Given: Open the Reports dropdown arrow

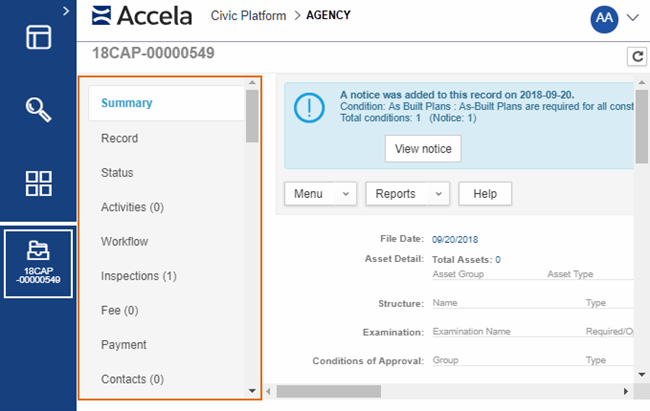Looking at the screenshot, I should (439, 194).
